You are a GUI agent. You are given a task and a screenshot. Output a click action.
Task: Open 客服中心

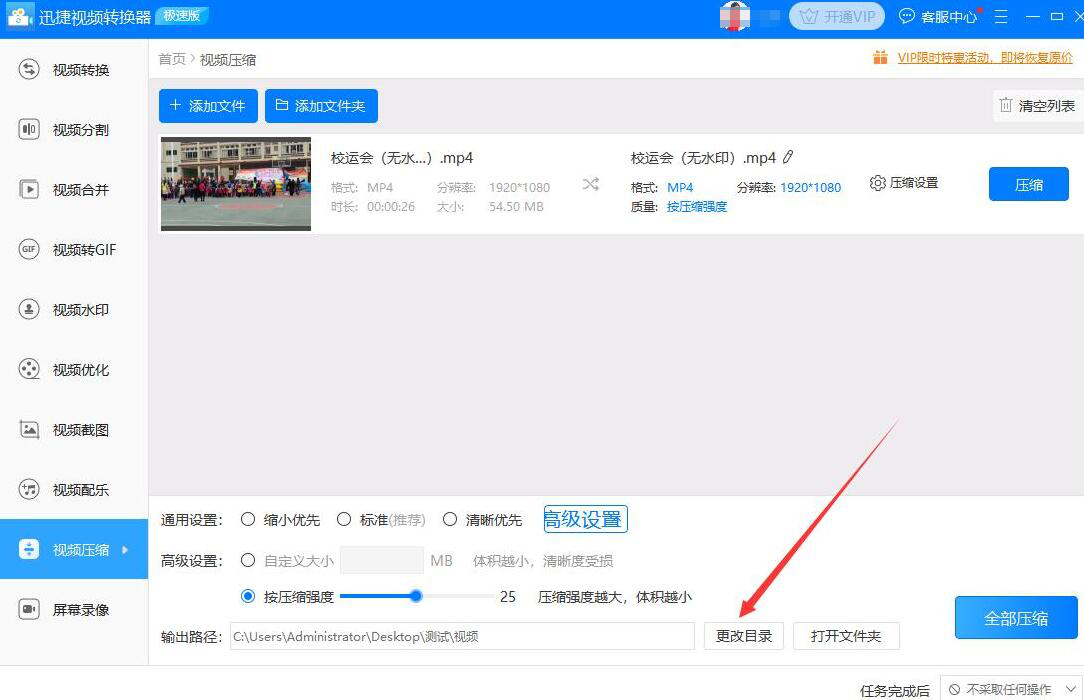pyautogui.click(x=938, y=17)
